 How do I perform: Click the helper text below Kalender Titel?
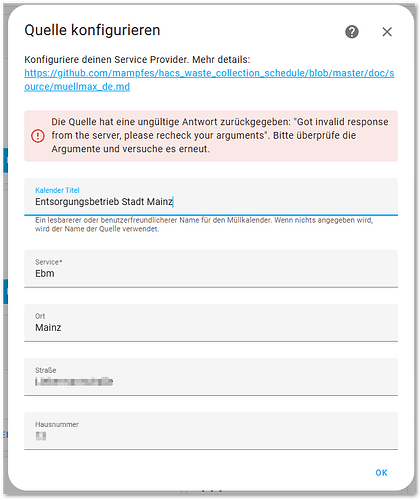(204, 225)
